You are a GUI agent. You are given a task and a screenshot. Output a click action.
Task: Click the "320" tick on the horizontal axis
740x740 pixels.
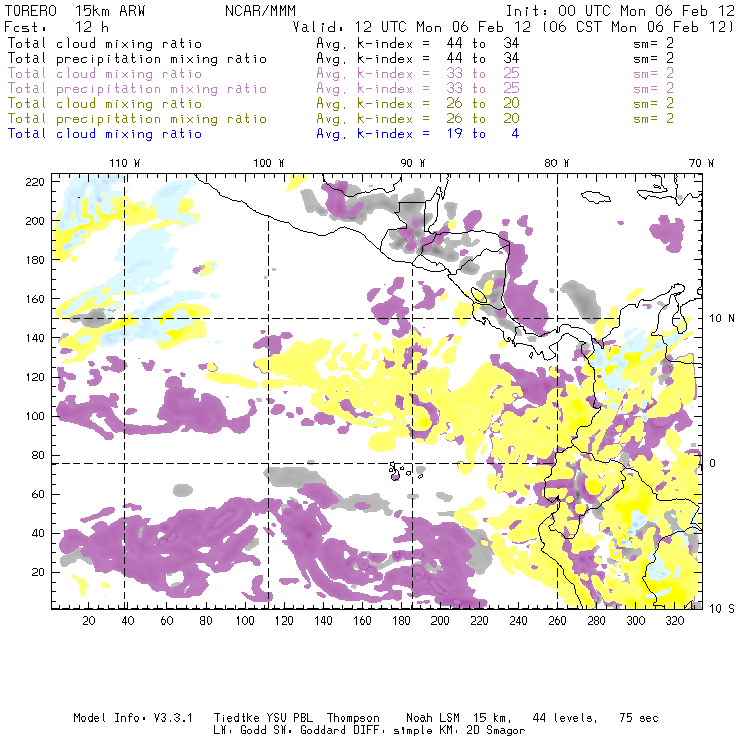pyautogui.click(x=675, y=621)
